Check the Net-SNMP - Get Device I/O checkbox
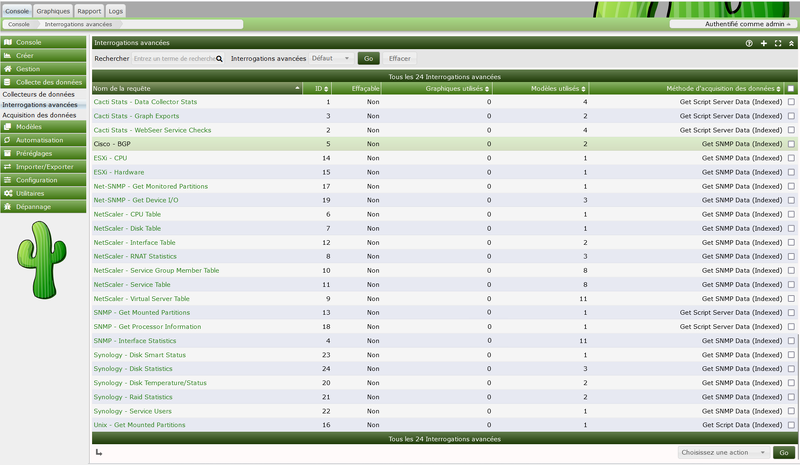Viewport: 800px width, 465px height. tap(791, 200)
